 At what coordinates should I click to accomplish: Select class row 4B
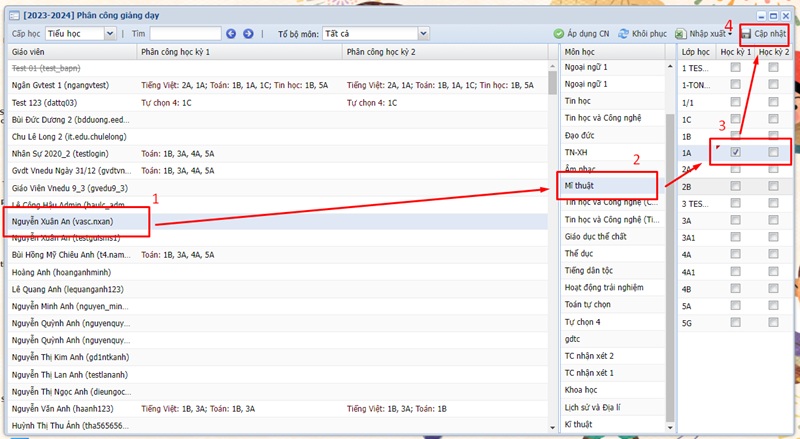click(x=735, y=289)
